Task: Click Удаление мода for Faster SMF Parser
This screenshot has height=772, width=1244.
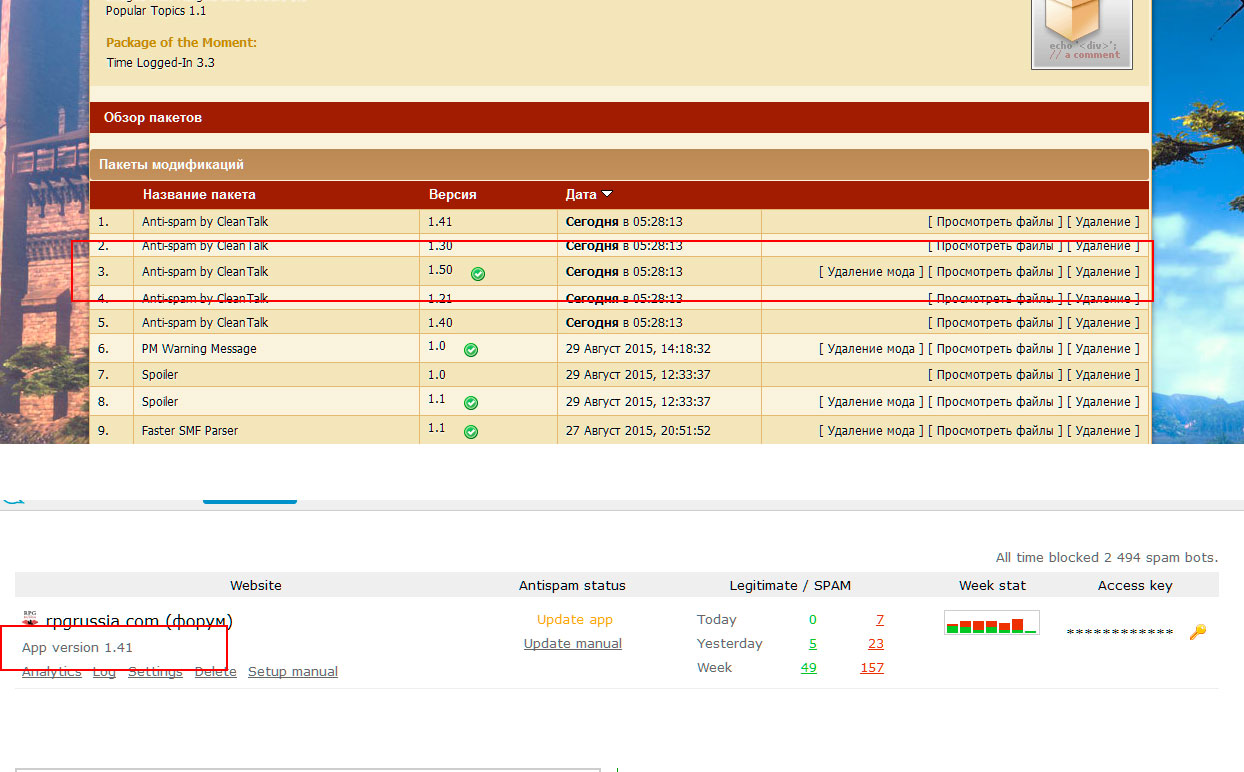Action: 871,430
